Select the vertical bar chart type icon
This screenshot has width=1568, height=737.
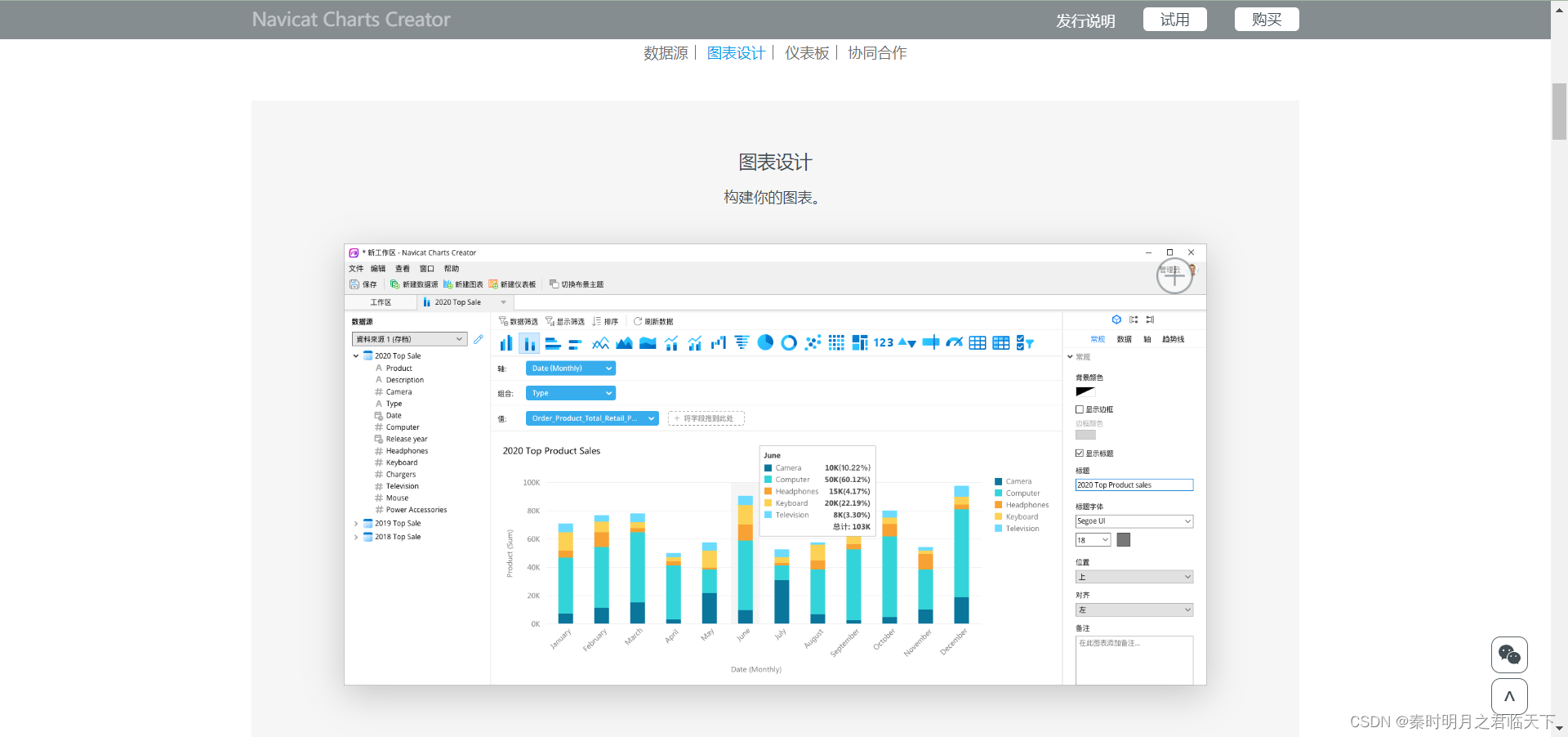[506, 343]
